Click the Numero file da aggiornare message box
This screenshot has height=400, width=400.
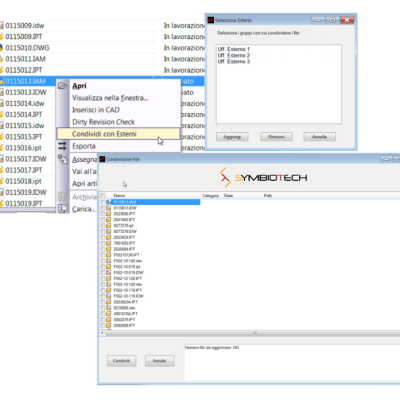click(x=292, y=363)
